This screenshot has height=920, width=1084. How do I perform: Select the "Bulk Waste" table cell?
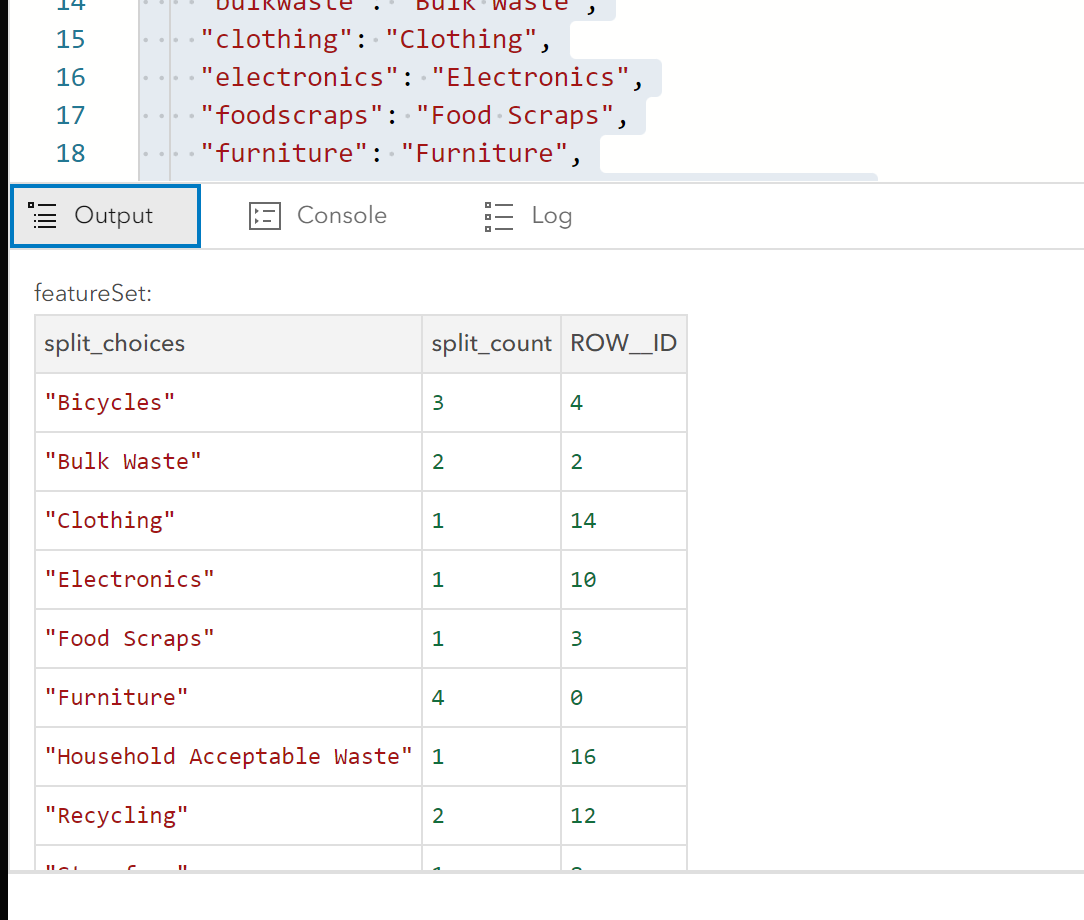point(123,462)
